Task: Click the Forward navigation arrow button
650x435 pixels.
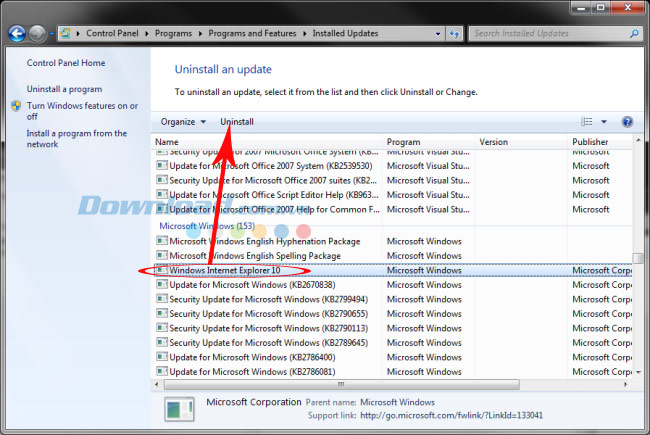Action: tap(37, 34)
